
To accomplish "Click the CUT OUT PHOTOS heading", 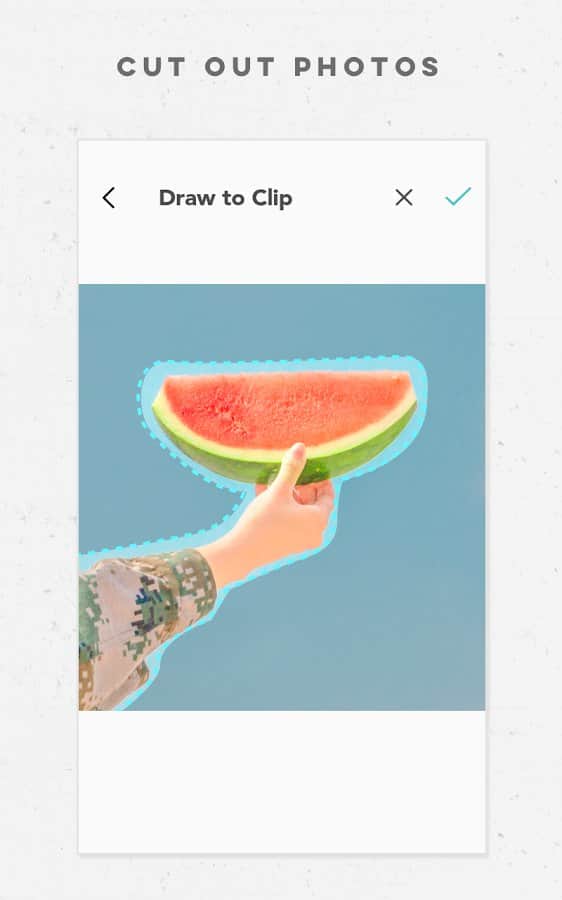I will pyautogui.click(x=278, y=67).
